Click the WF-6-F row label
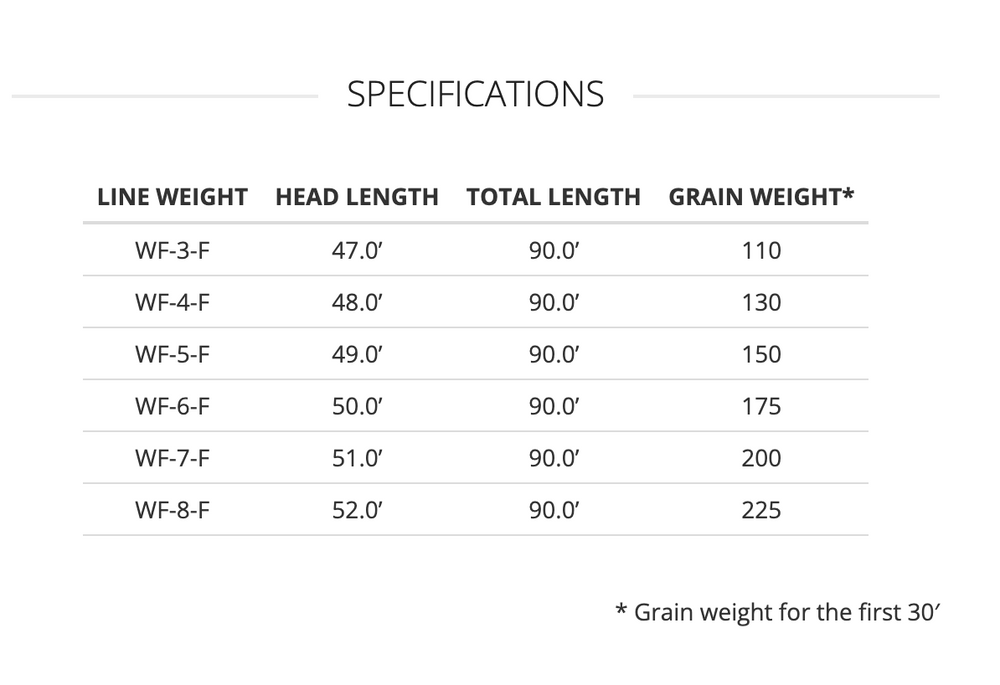 point(172,406)
